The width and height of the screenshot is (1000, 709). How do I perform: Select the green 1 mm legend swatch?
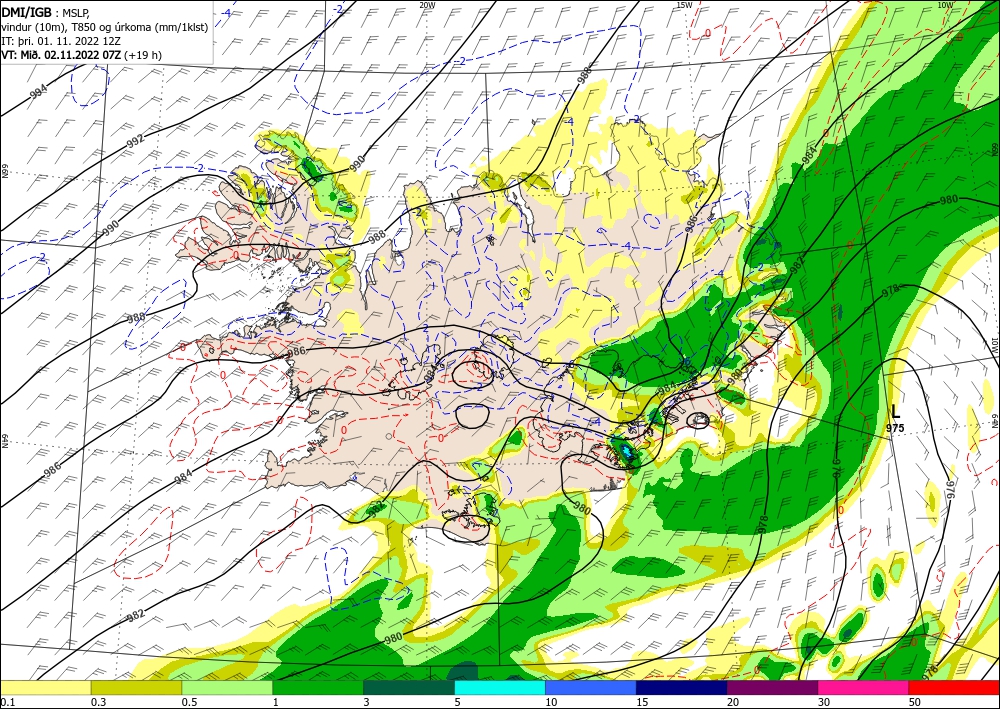click(318, 688)
